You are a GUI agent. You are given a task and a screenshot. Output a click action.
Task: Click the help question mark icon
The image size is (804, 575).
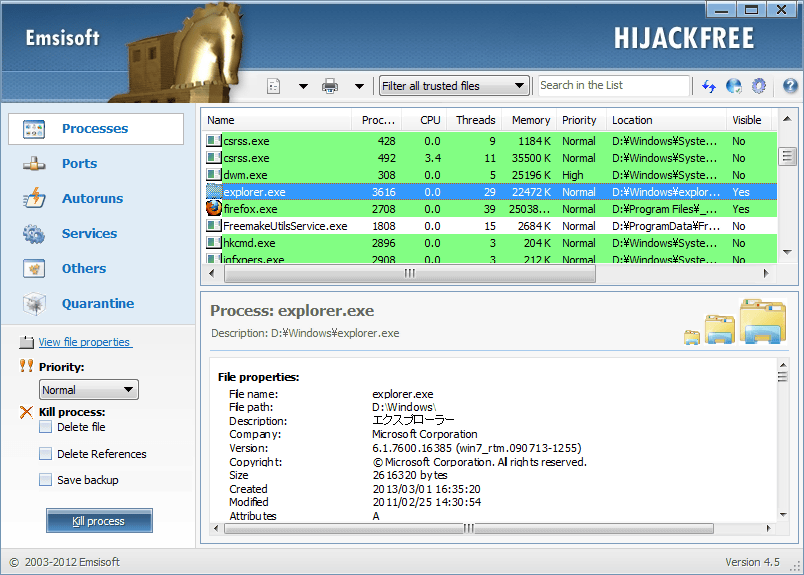pos(790,86)
